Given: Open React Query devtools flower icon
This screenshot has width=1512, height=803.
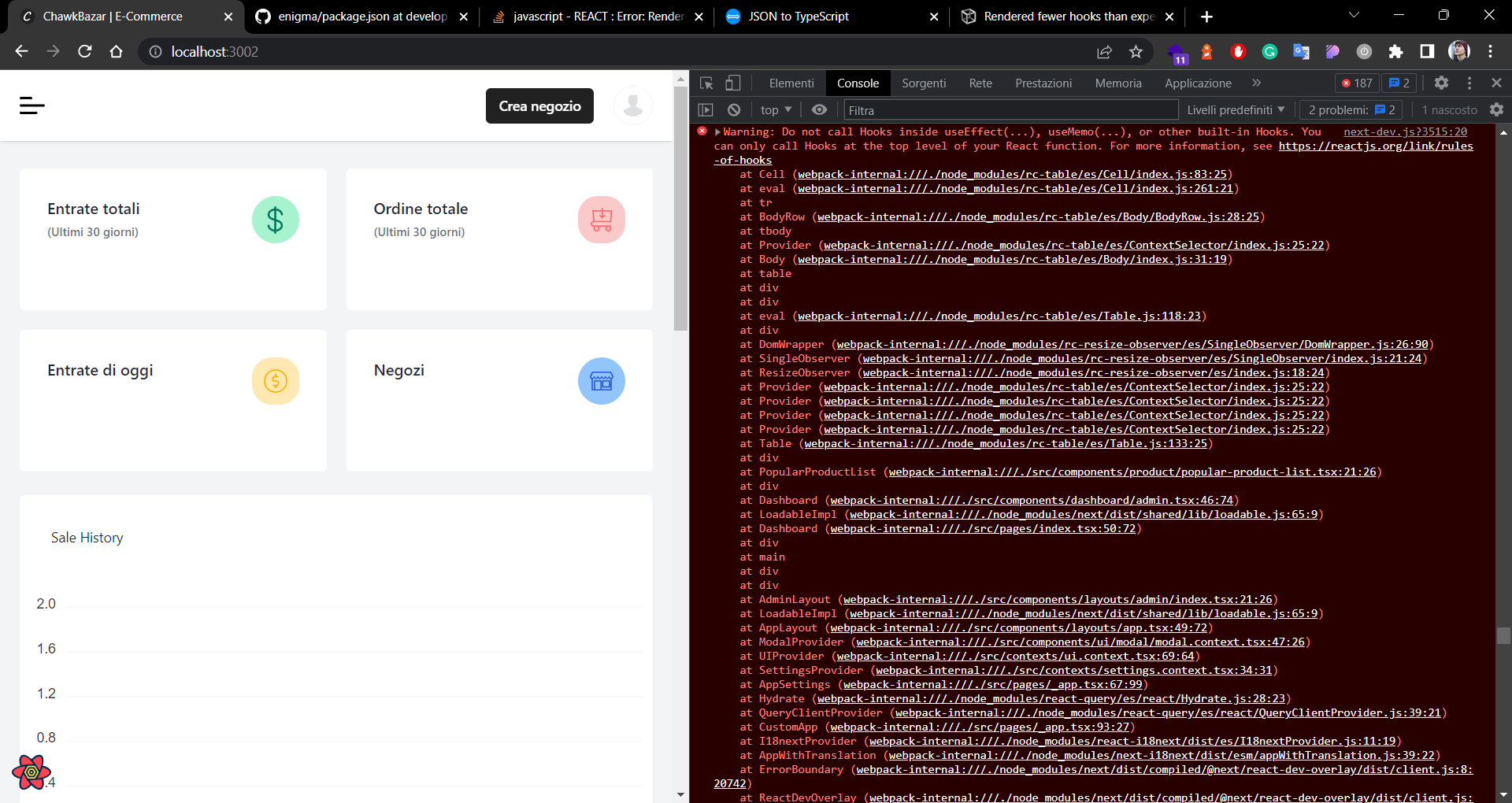Looking at the screenshot, I should point(31,772).
